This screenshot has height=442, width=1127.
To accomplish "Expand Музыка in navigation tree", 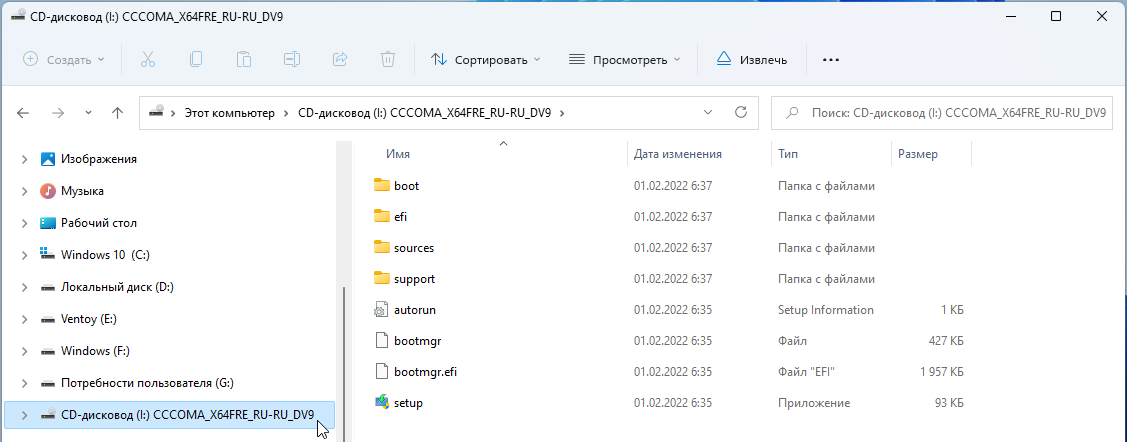I will pos(25,191).
